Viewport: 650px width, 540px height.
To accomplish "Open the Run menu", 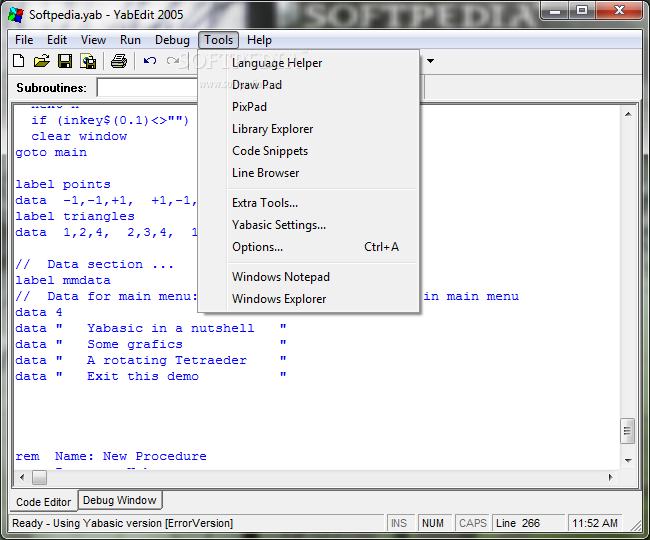I will tap(130, 40).
